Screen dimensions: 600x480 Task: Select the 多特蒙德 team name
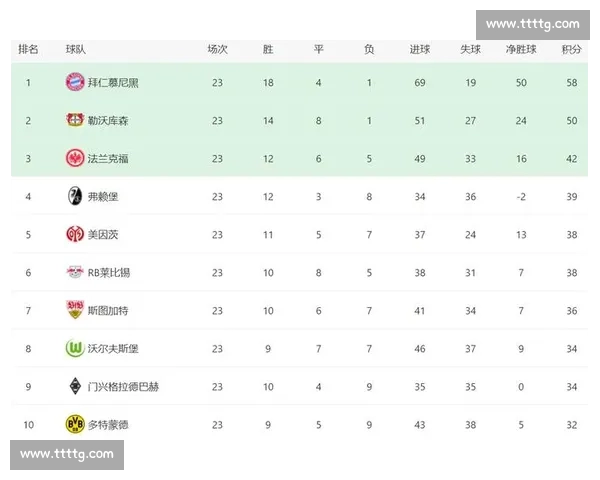pos(108,425)
